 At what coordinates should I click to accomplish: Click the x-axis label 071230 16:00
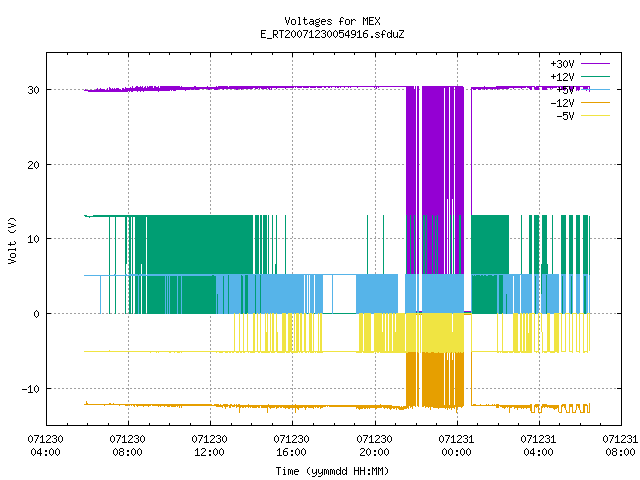point(291,446)
